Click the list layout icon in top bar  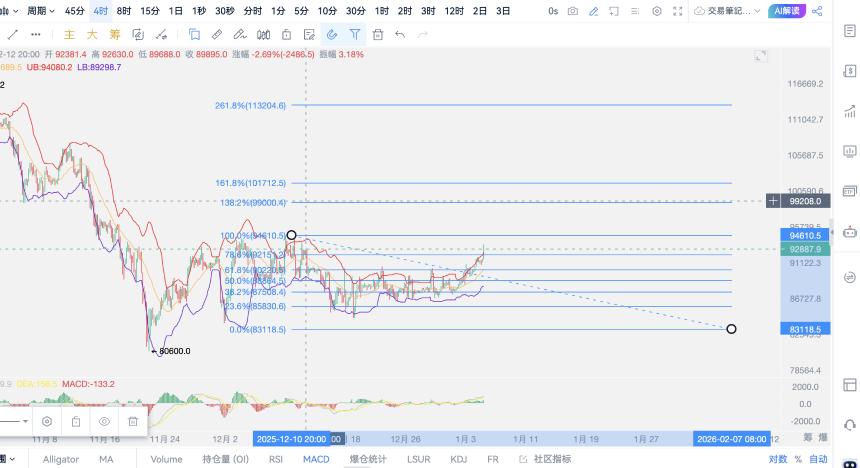click(635, 11)
